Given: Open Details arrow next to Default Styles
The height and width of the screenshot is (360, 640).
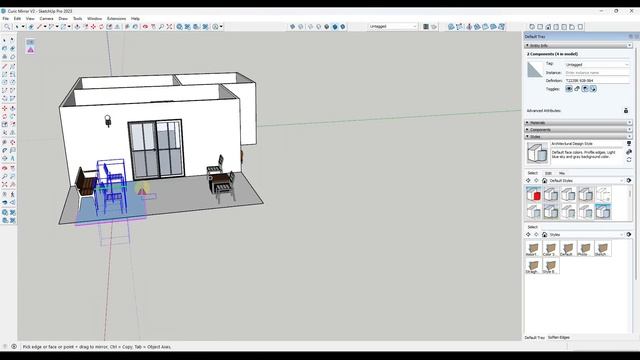Looking at the screenshot, I should [629, 180].
